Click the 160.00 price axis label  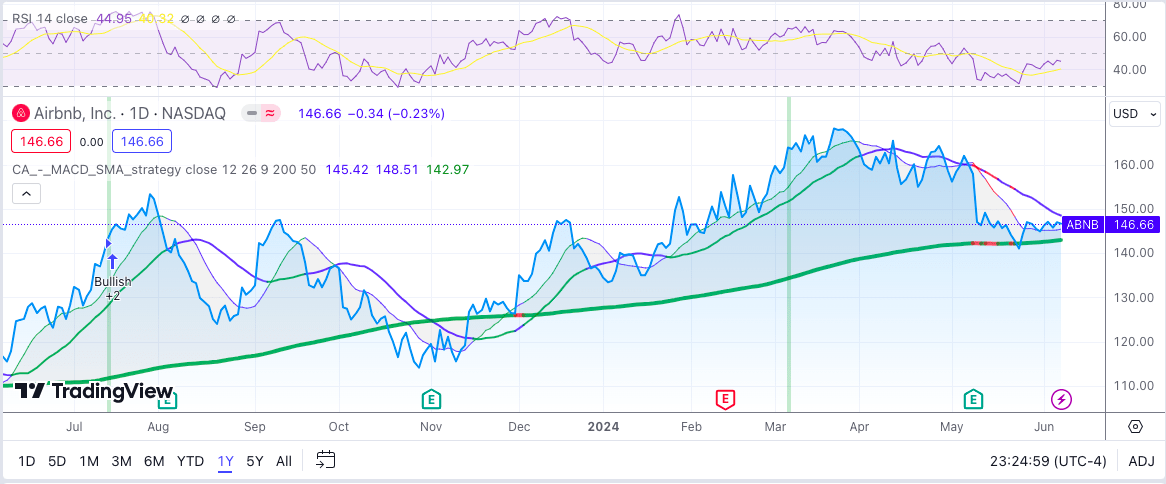click(1132, 165)
